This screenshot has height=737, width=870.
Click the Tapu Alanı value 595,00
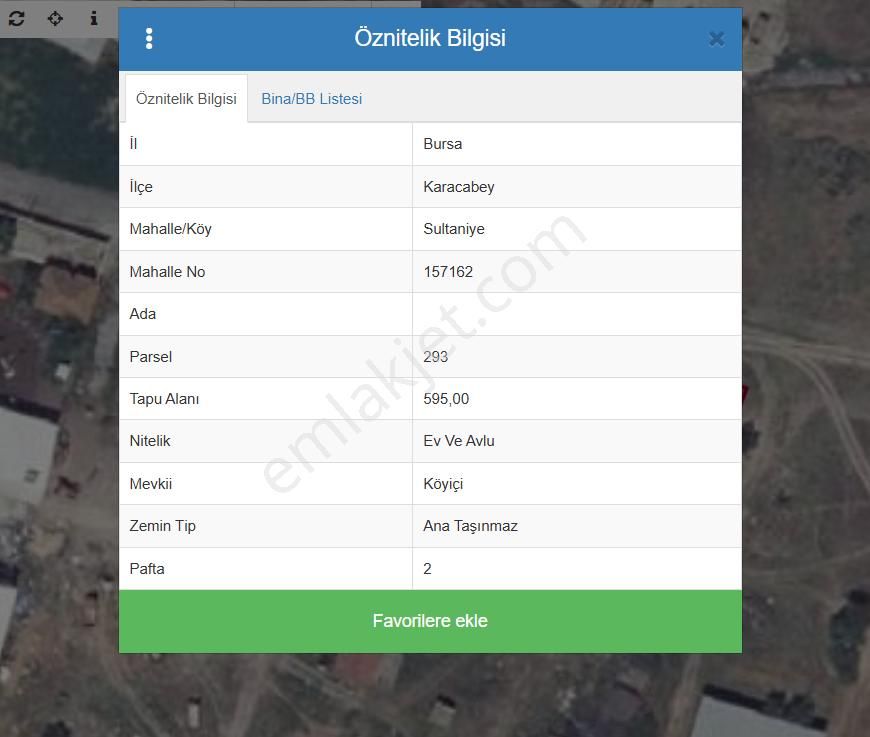point(446,399)
